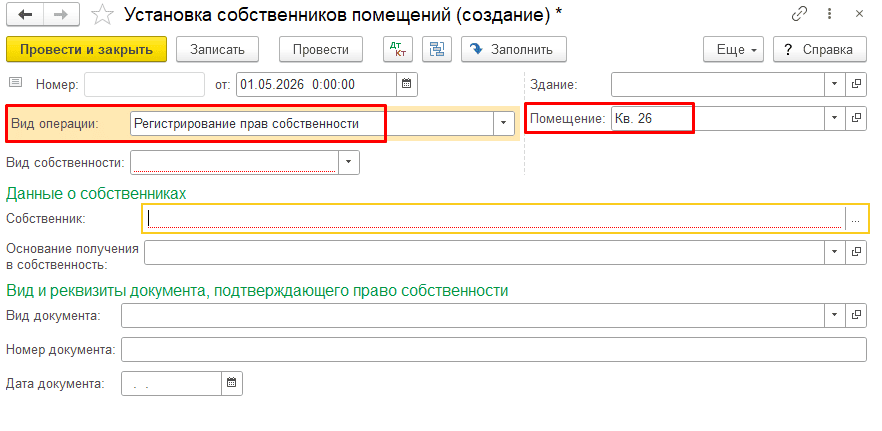Open the Еще menu

733,50
